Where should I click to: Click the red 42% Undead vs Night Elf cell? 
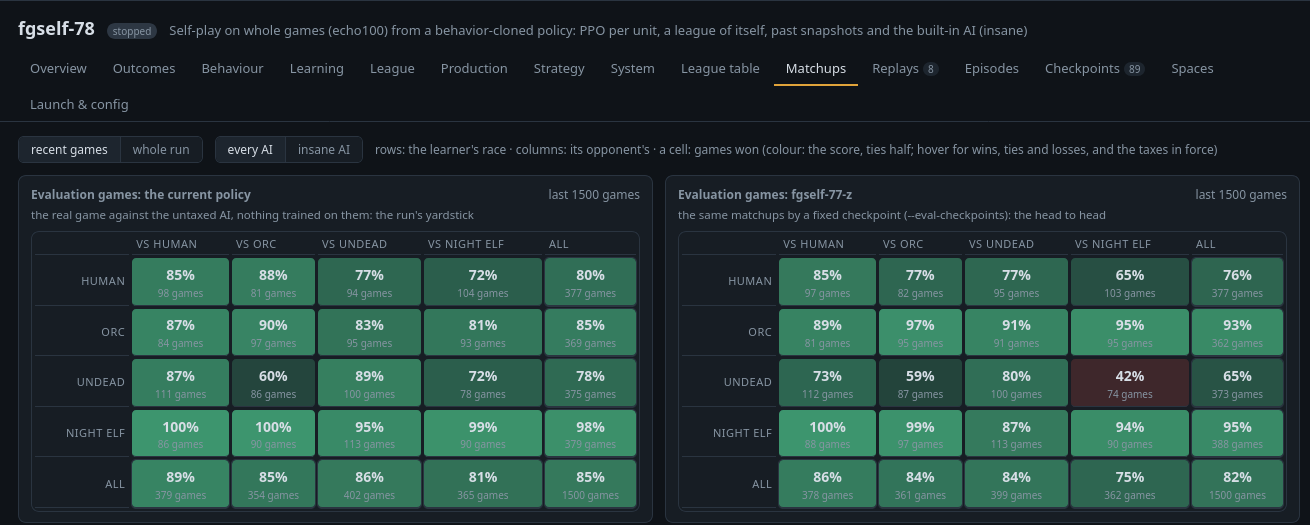(1130, 383)
